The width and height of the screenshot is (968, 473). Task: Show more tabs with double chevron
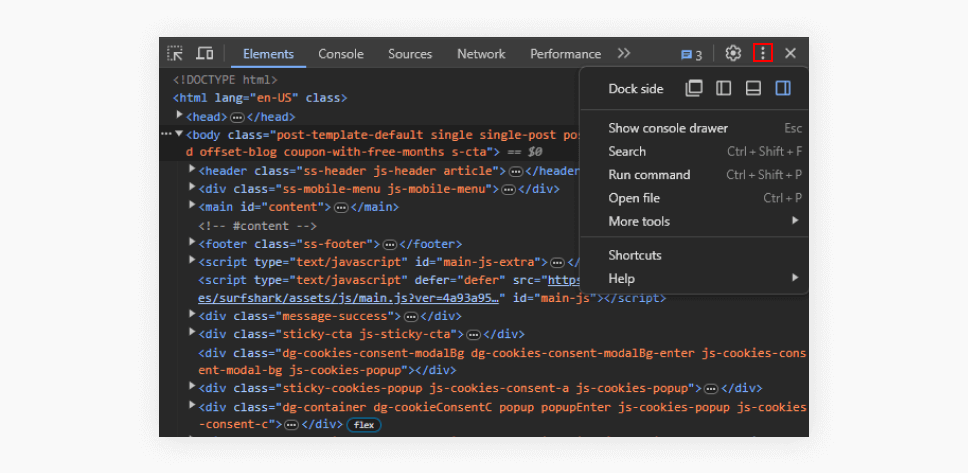(624, 54)
